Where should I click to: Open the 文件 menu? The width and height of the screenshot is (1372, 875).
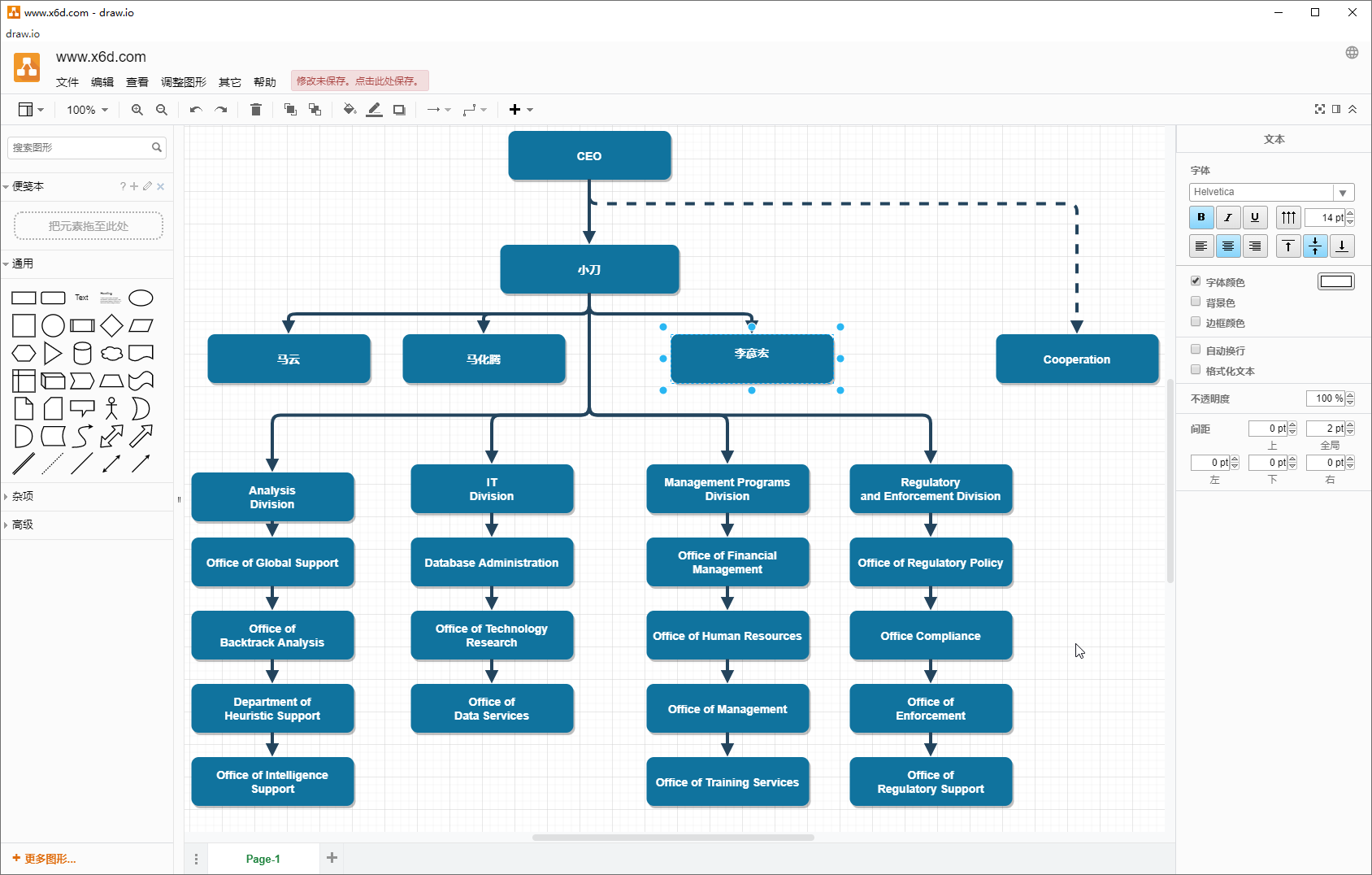67,82
